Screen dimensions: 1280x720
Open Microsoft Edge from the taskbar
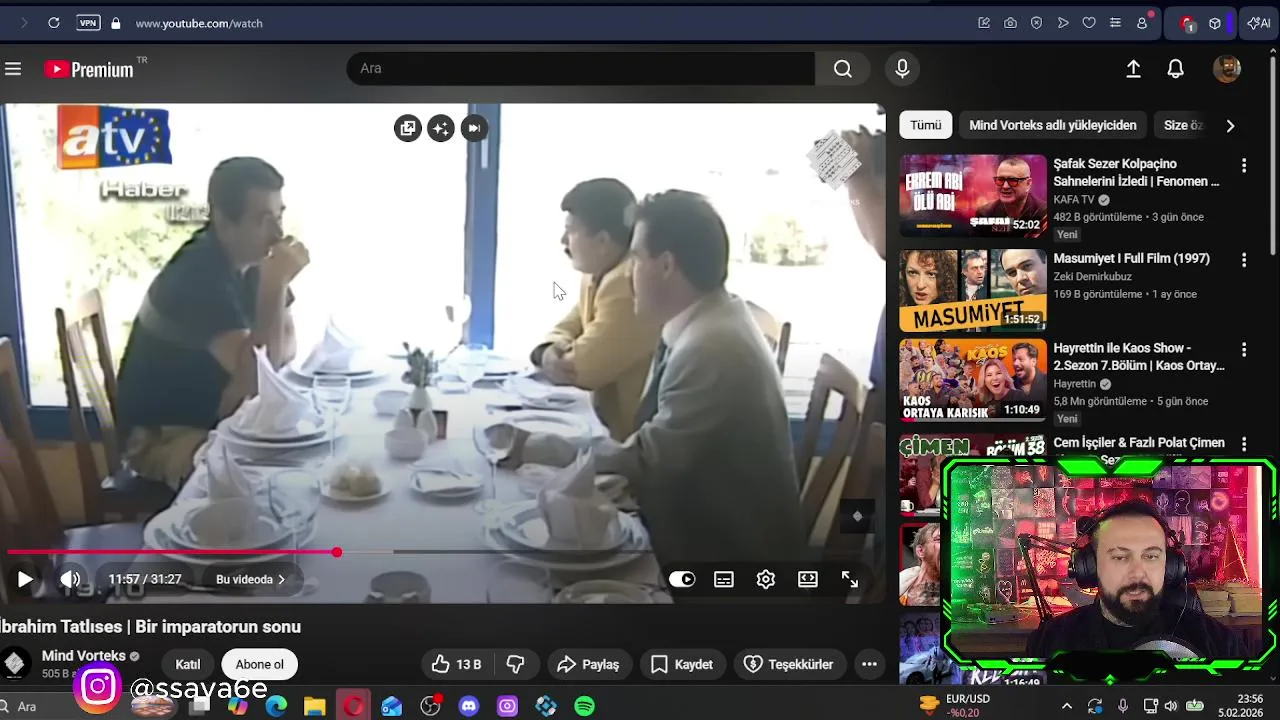[276, 706]
